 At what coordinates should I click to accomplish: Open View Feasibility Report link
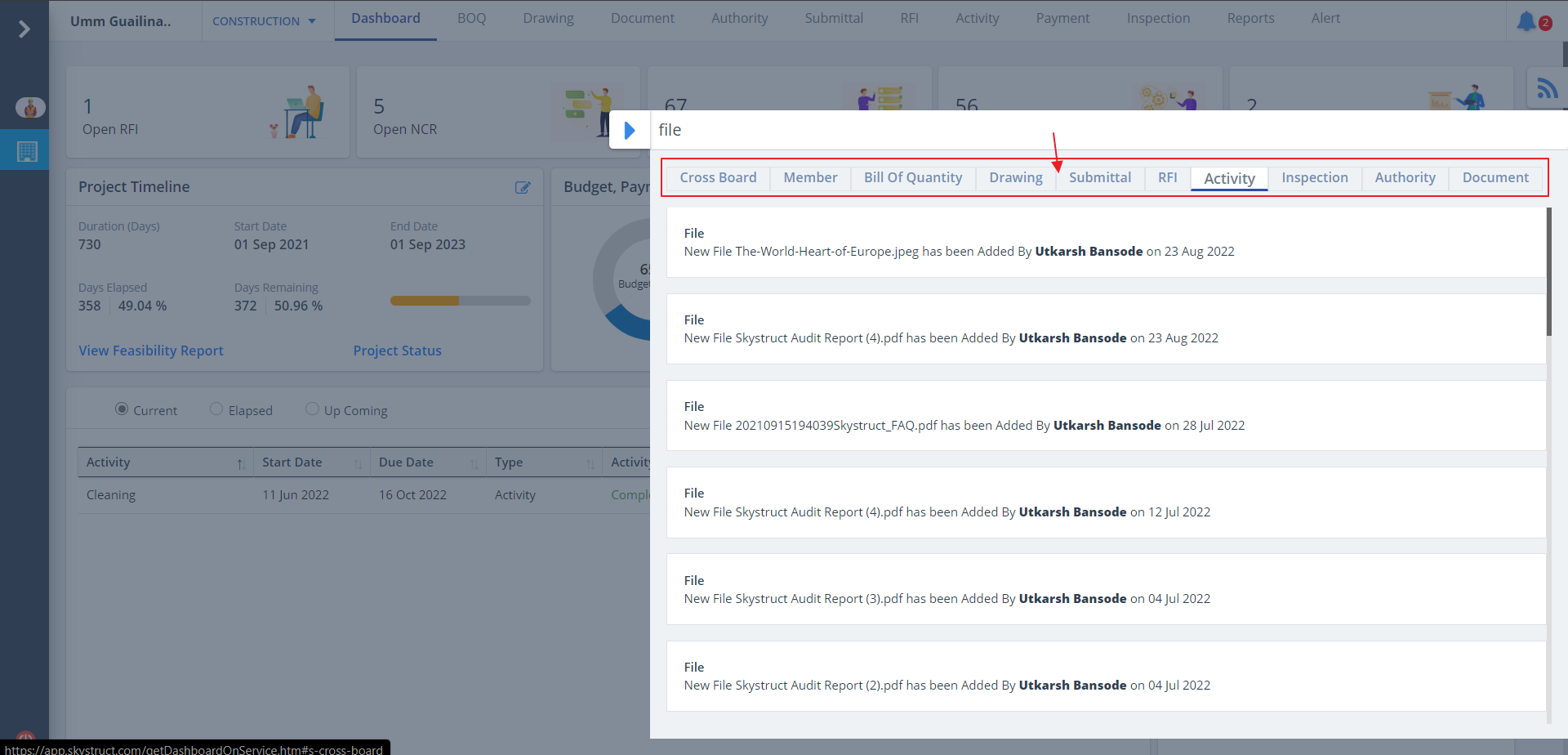click(x=151, y=351)
